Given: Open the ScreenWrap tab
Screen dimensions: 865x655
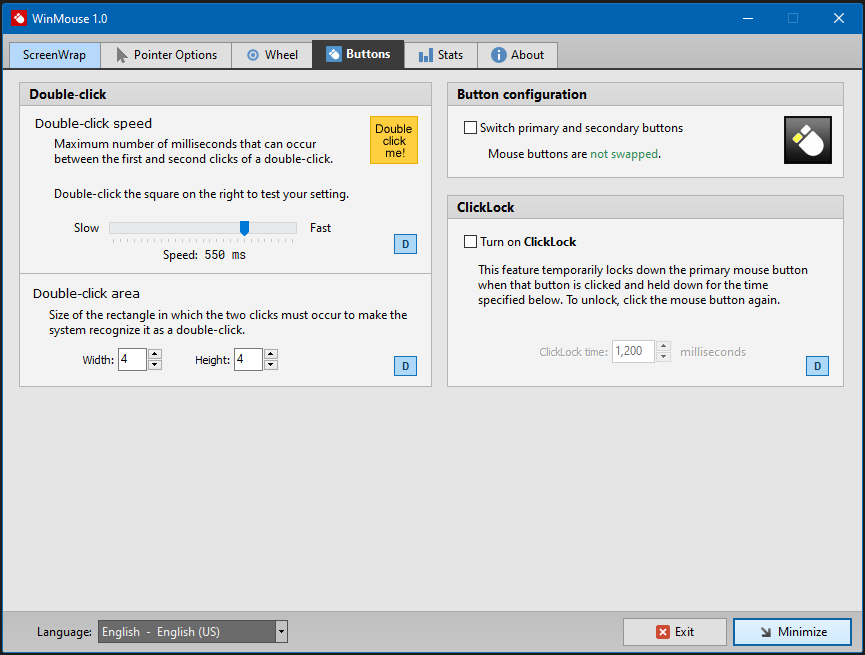Looking at the screenshot, I should [55, 55].
